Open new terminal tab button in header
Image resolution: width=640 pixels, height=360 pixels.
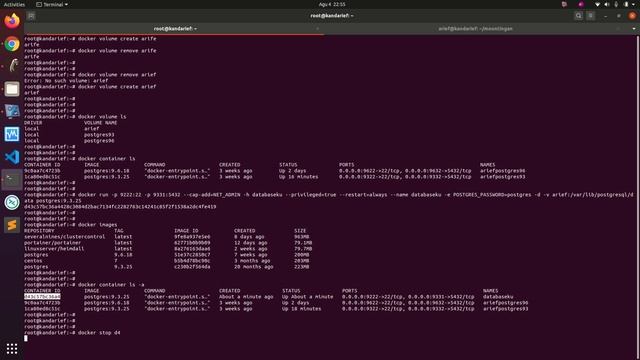pos(31,16)
